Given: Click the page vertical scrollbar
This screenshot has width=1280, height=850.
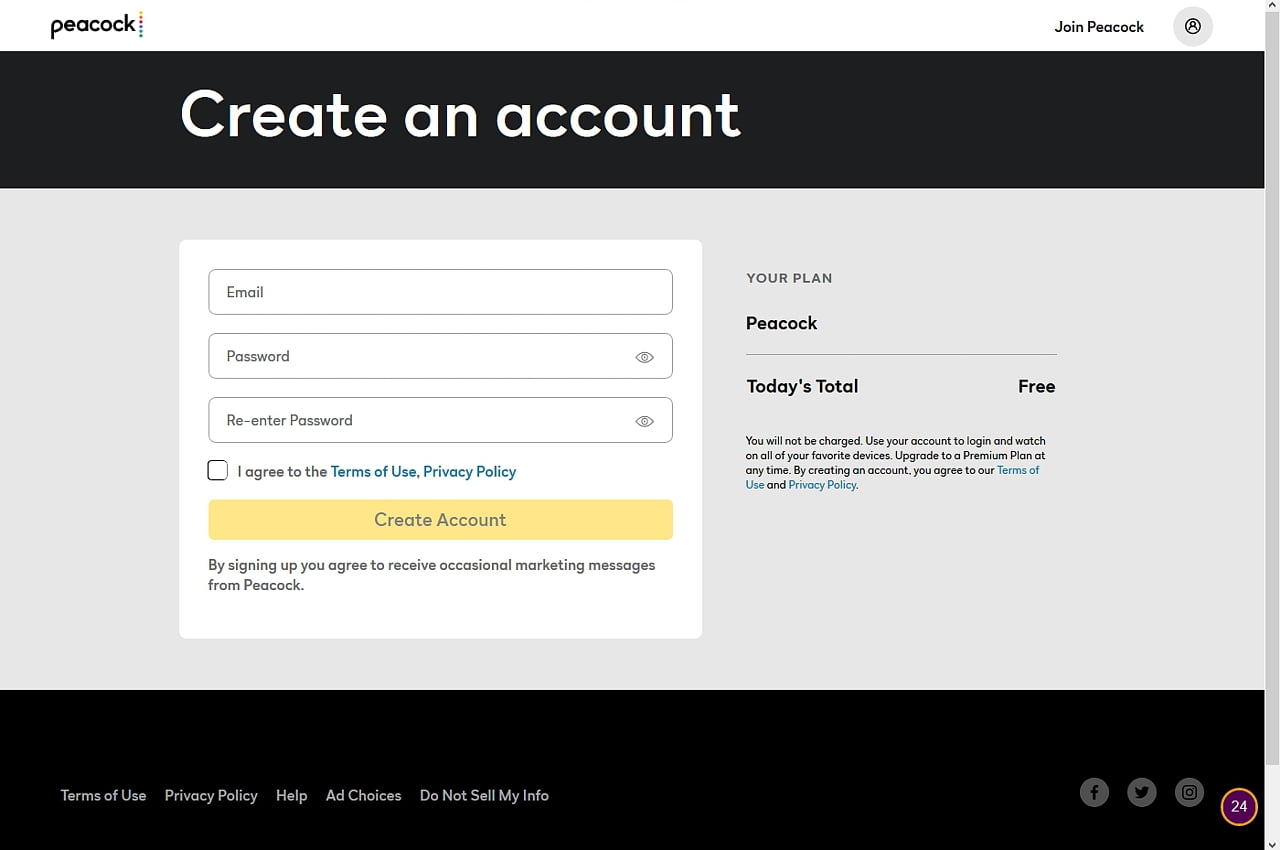Looking at the screenshot, I should [x=1272, y=400].
